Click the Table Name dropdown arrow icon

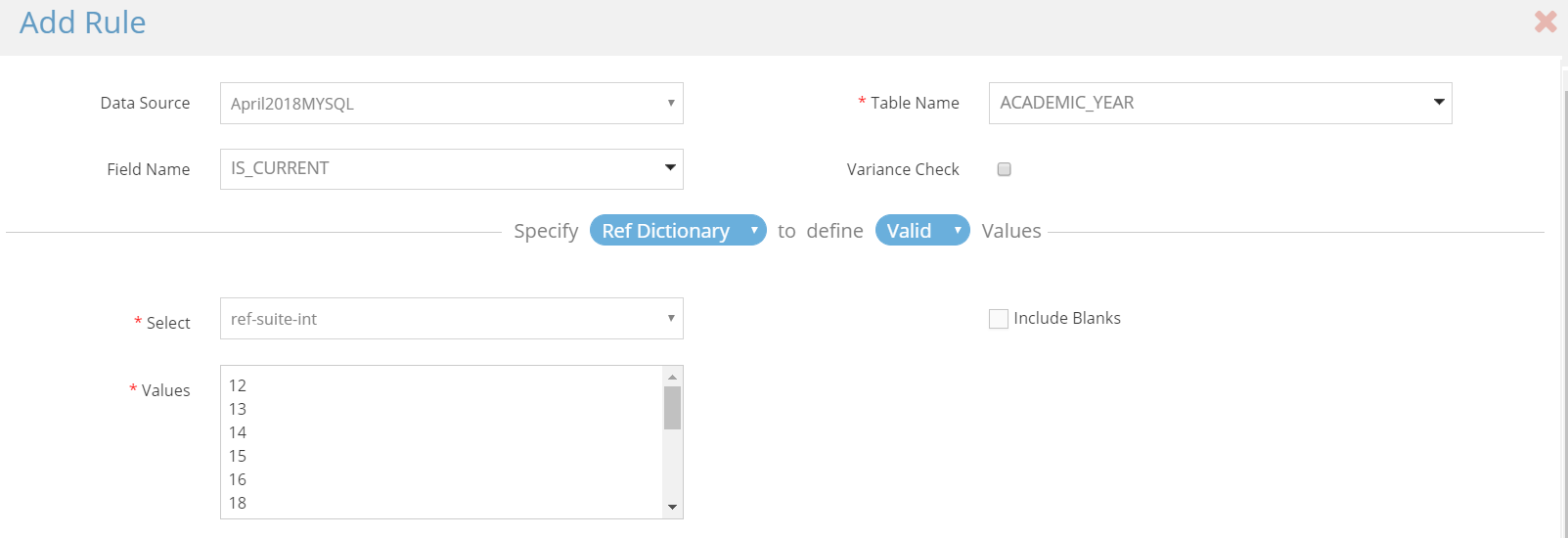(1439, 102)
